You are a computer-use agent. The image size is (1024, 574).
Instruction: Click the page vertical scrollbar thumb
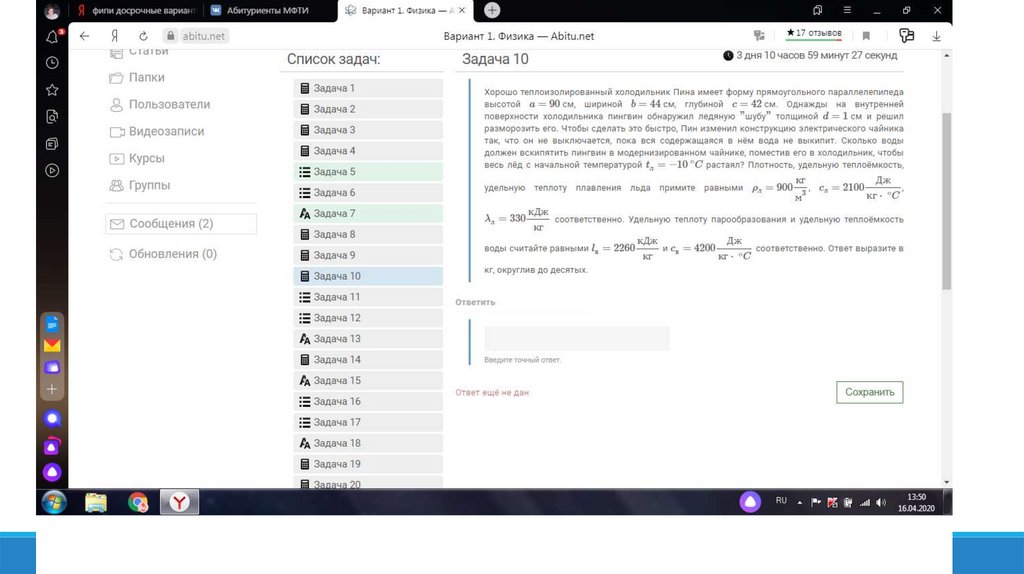coord(946,201)
